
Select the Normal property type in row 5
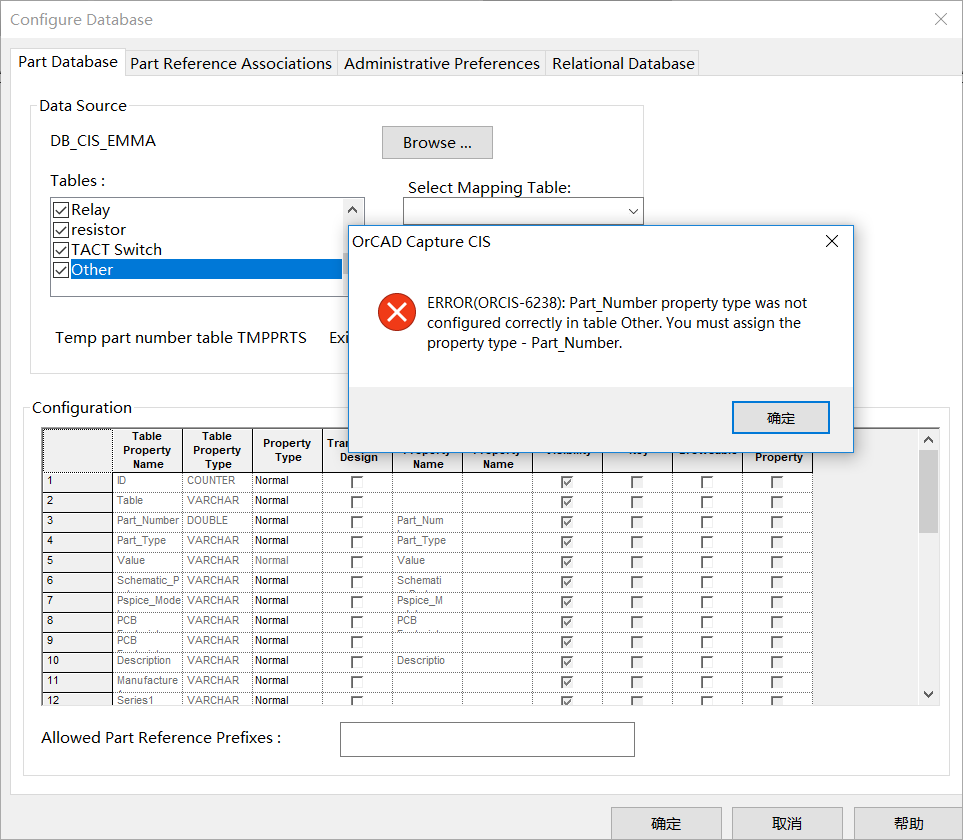tap(287, 561)
